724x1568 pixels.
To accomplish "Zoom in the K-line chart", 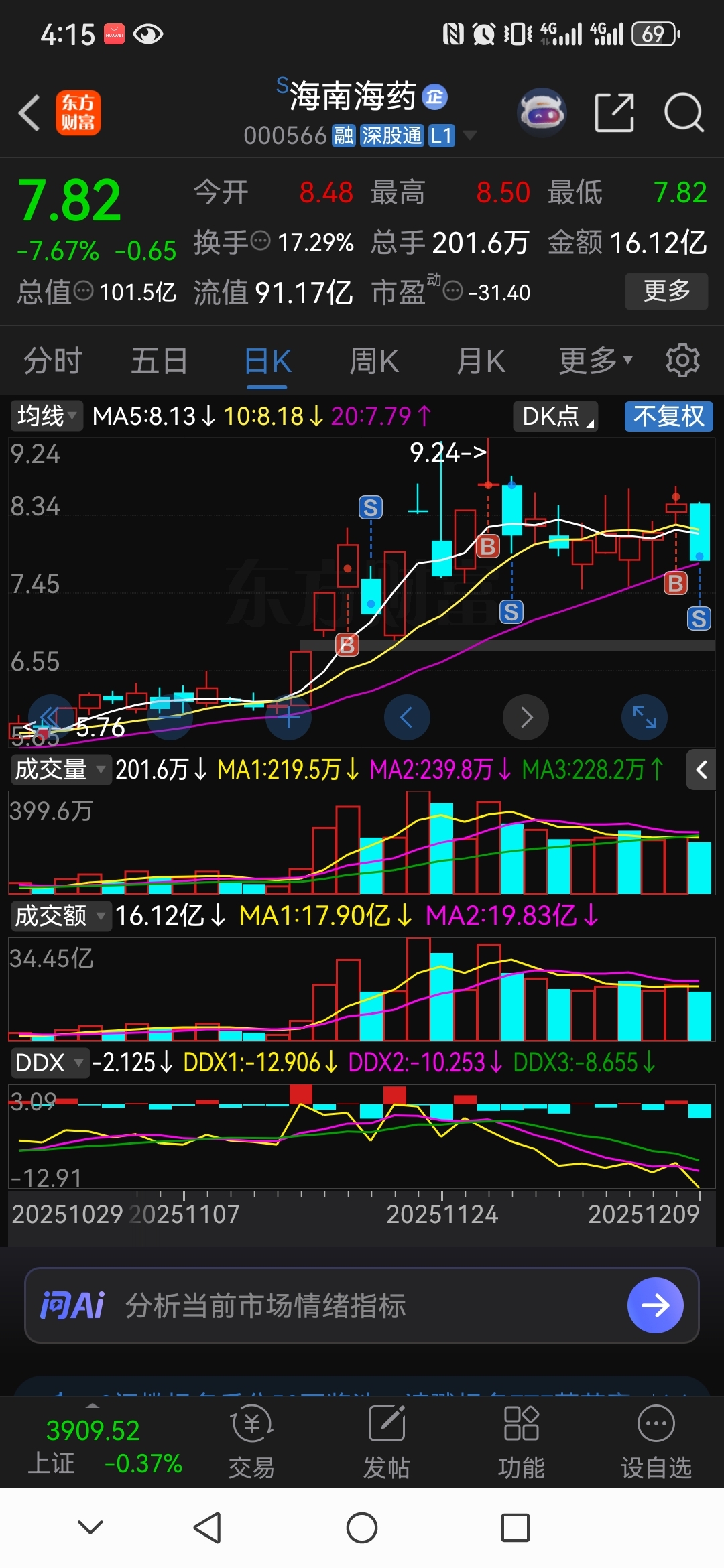I will [288, 718].
